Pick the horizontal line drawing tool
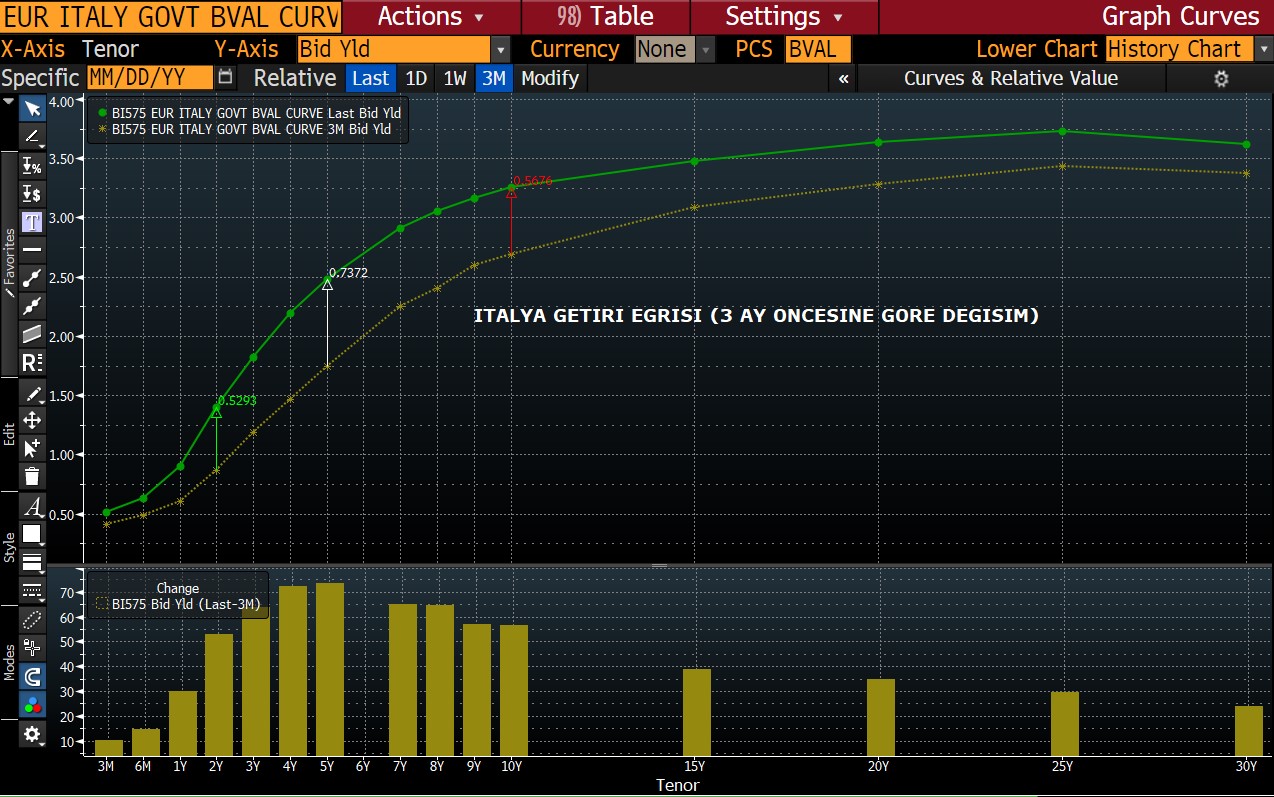 32,249
